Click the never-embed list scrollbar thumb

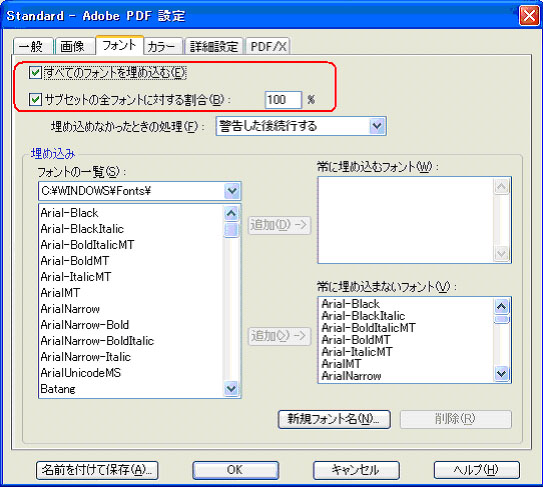click(501, 319)
